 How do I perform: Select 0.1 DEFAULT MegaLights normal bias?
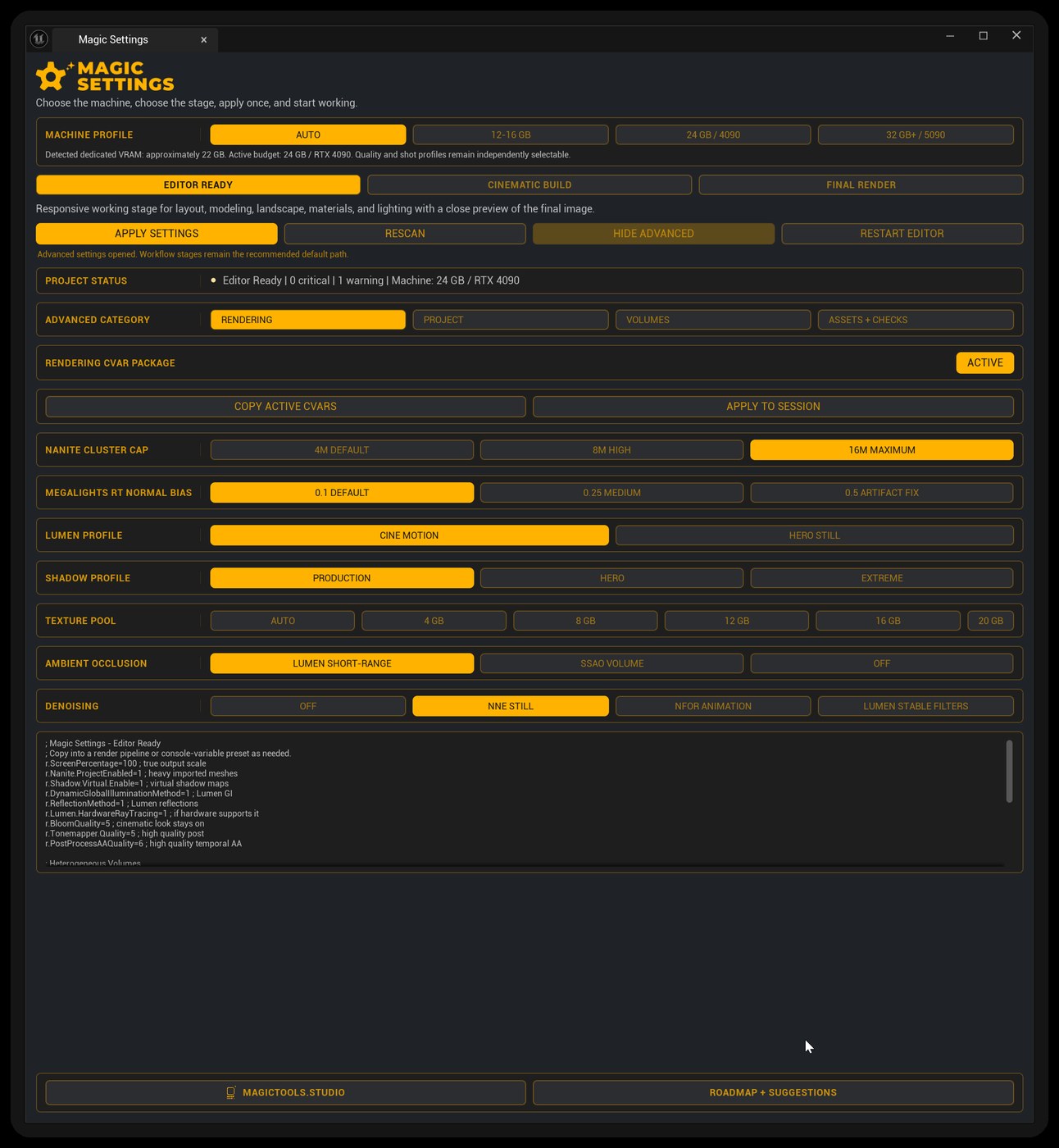pyautogui.click(x=342, y=493)
